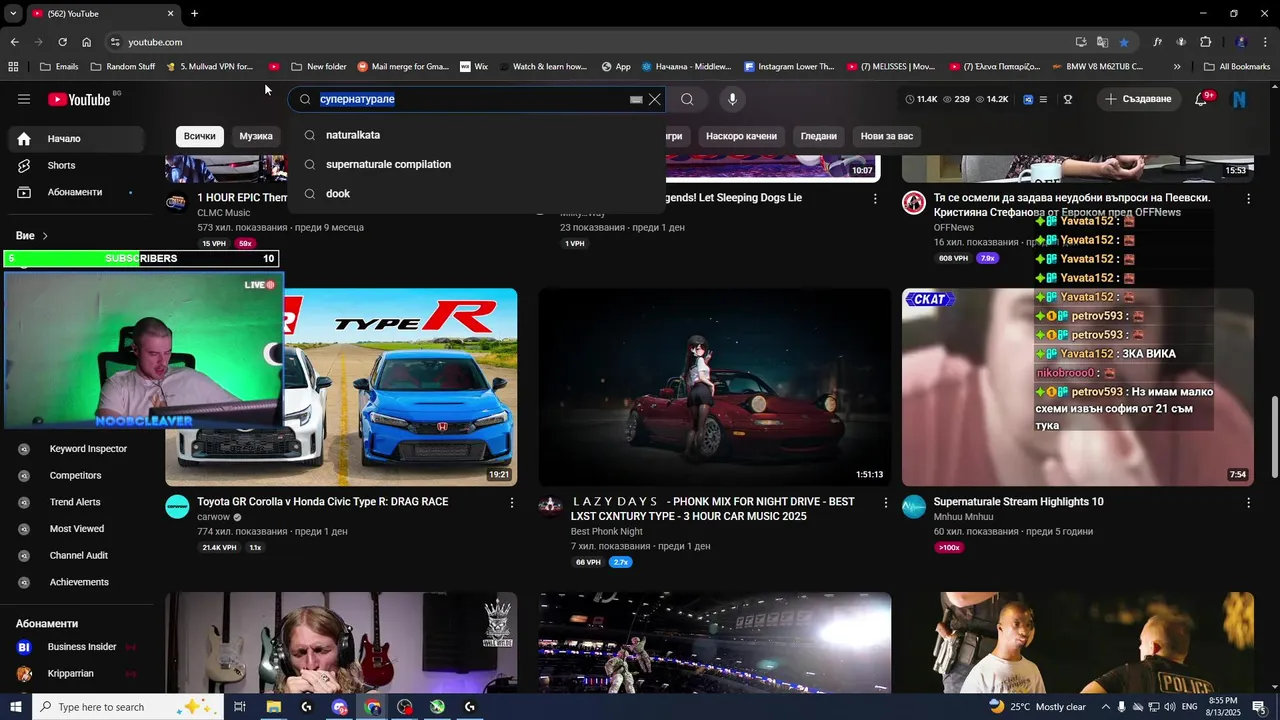Submit search with the magnifier button
Viewport: 1280px width, 720px height.
[687, 99]
